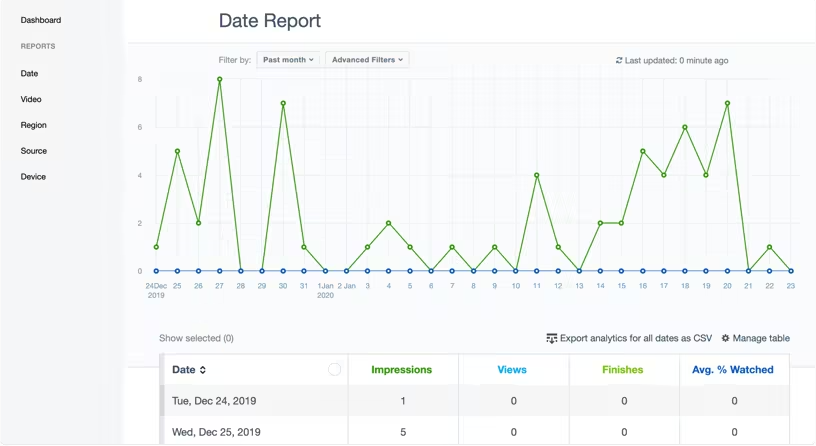The image size is (816, 446).
Task: Click the Impressions value 5 for Dec 25
Action: coord(403,432)
